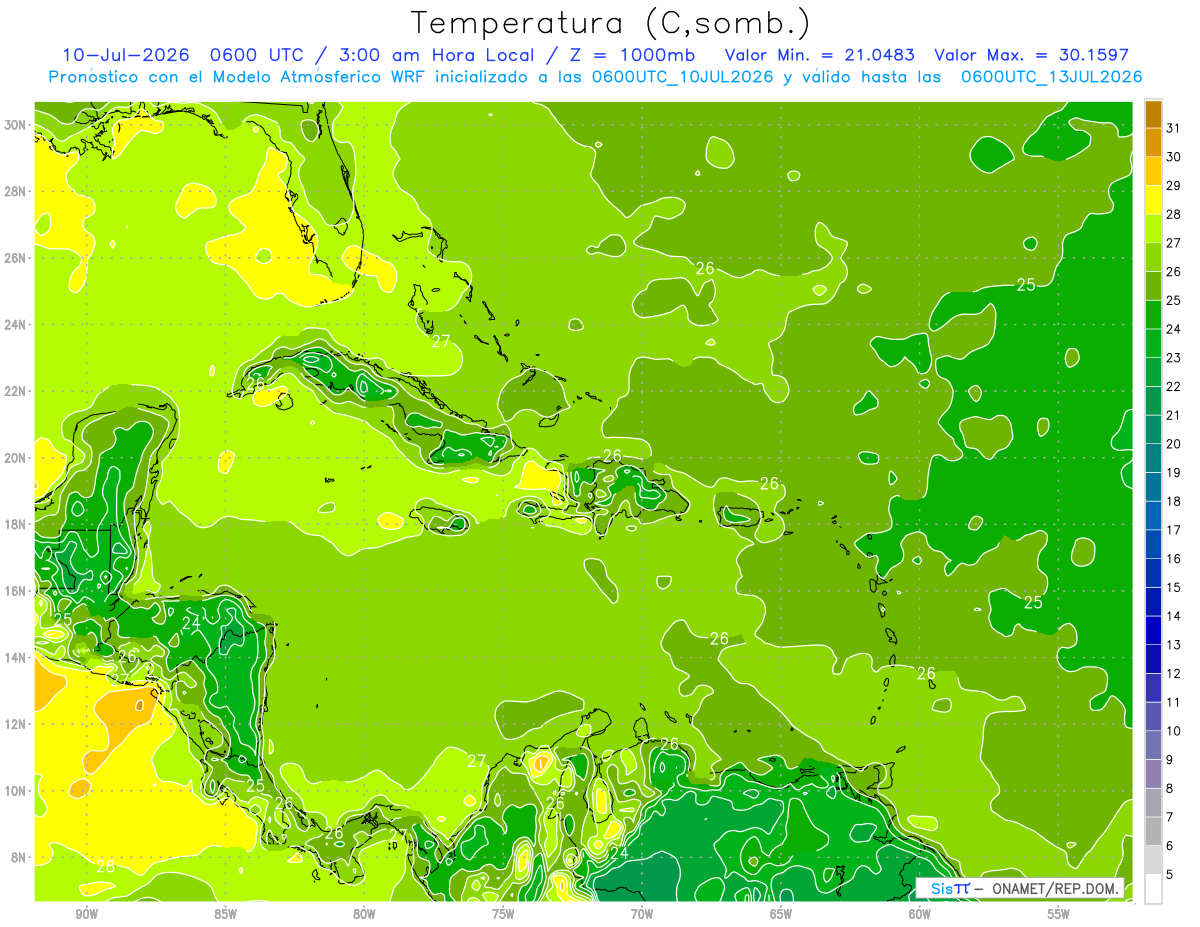Click the '29' value on the color scale
The width and height of the screenshot is (1200, 927).
(1174, 185)
